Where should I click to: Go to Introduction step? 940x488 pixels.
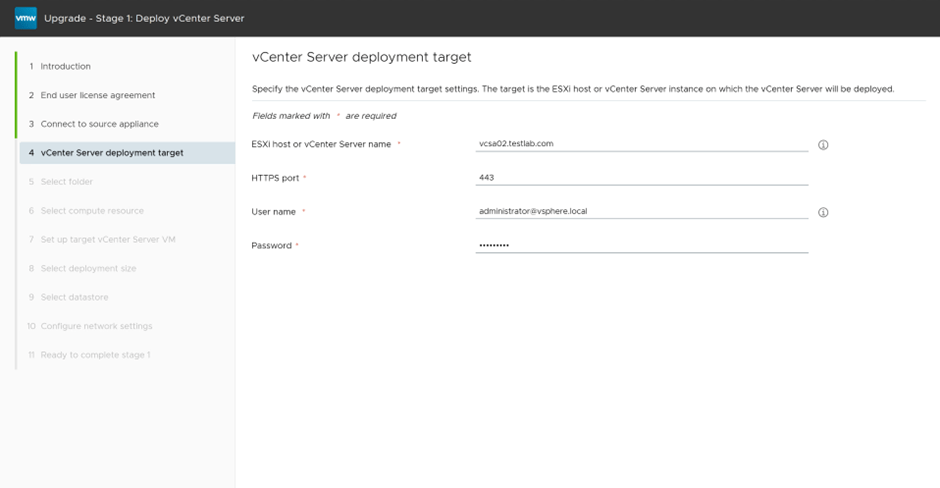click(x=65, y=66)
